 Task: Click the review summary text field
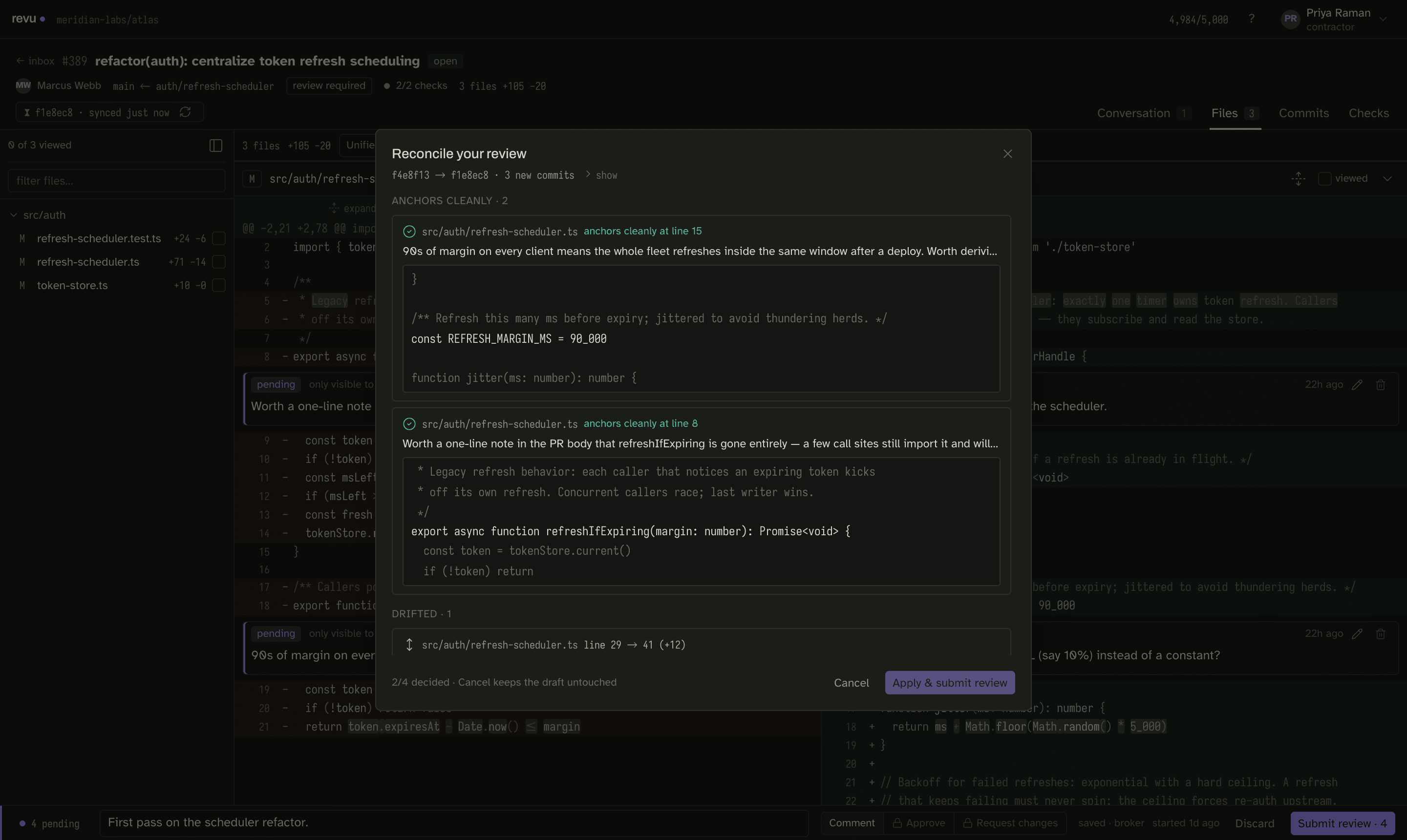tap(454, 822)
